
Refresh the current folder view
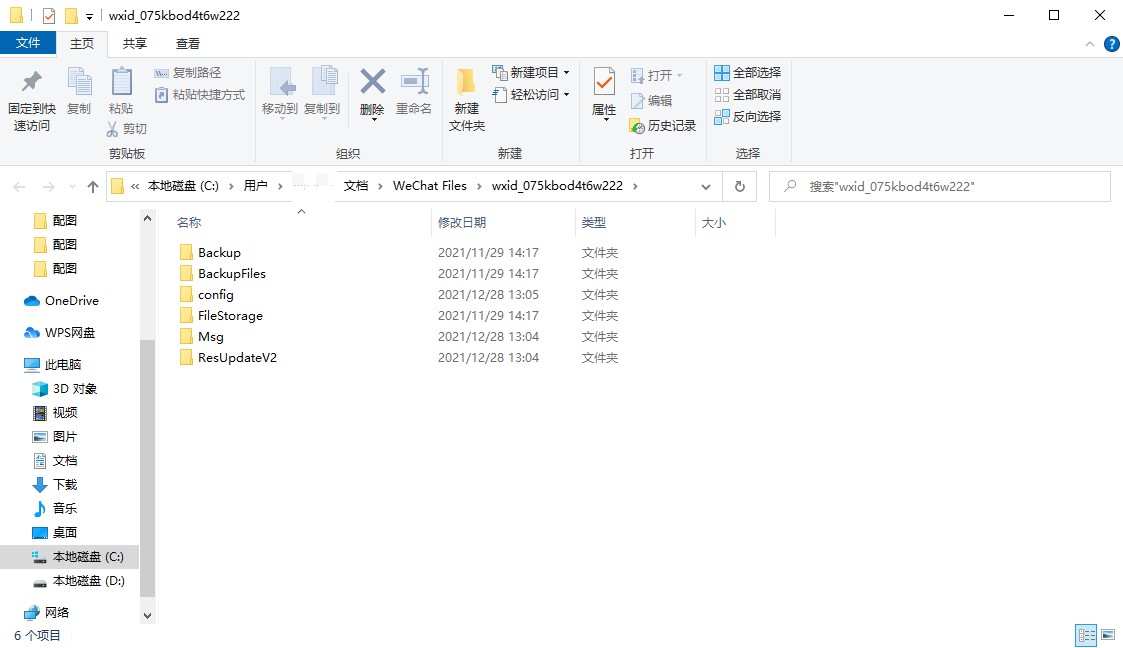pos(739,186)
